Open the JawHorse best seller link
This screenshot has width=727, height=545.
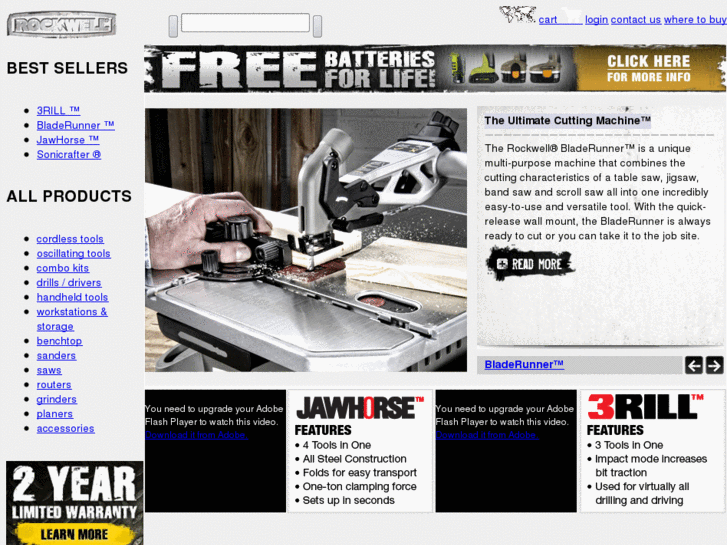(x=68, y=140)
